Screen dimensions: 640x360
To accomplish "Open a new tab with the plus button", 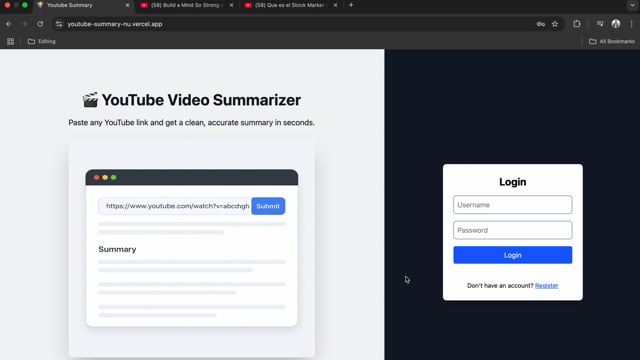I will pyautogui.click(x=351, y=5).
